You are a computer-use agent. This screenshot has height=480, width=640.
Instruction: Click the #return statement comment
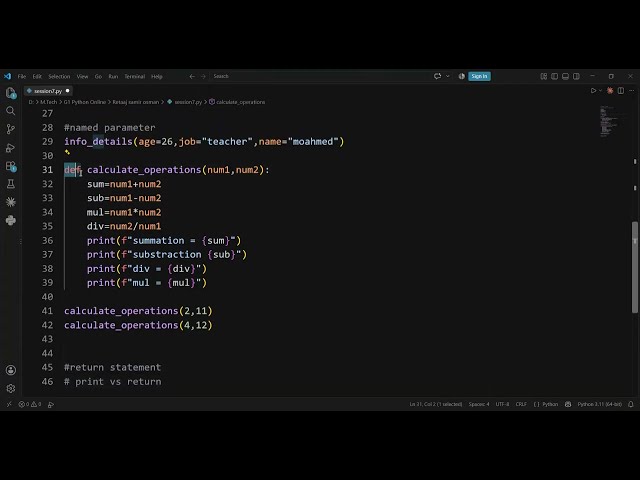coord(112,367)
